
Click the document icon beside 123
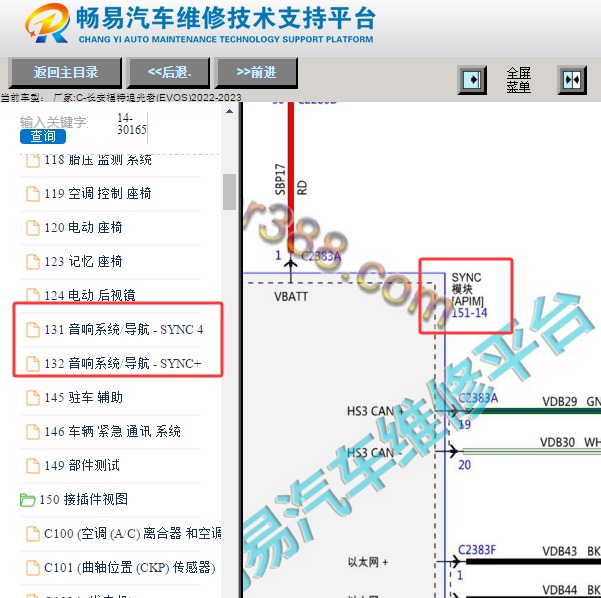coord(33,262)
